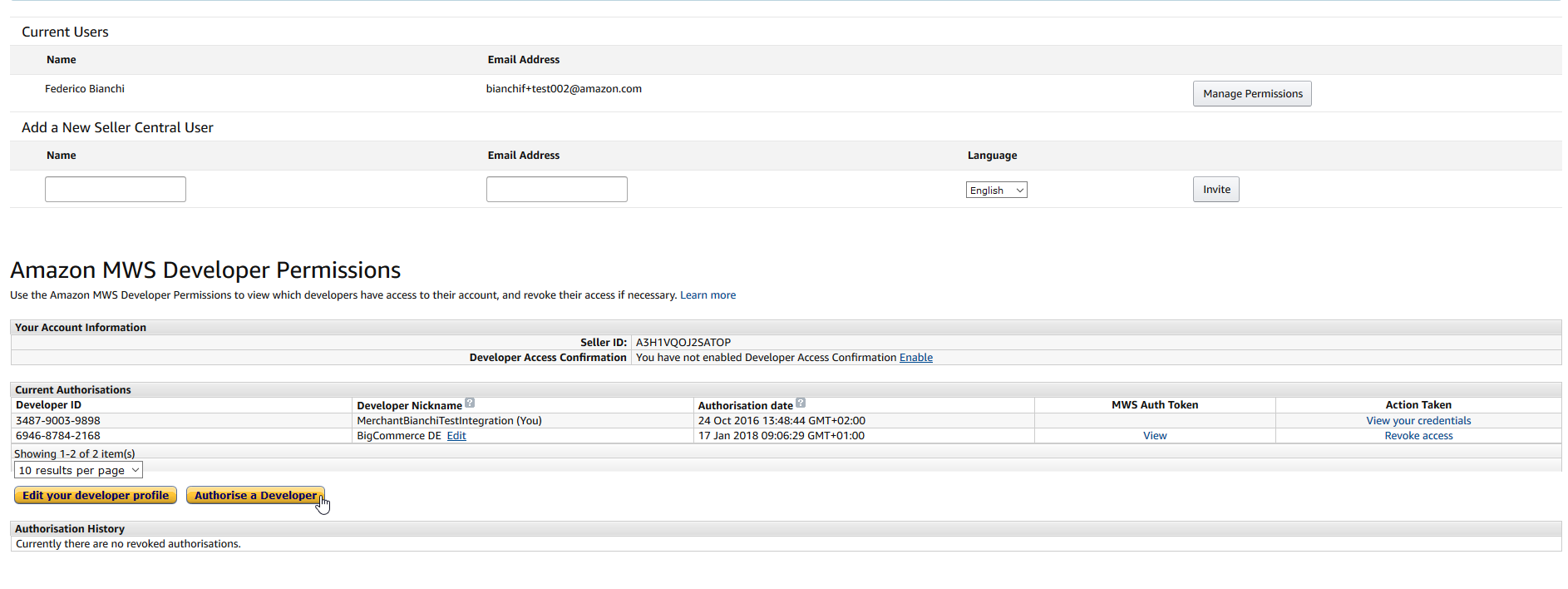Click the Invite button
This screenshot has height=589, width=1568.
1216,190
